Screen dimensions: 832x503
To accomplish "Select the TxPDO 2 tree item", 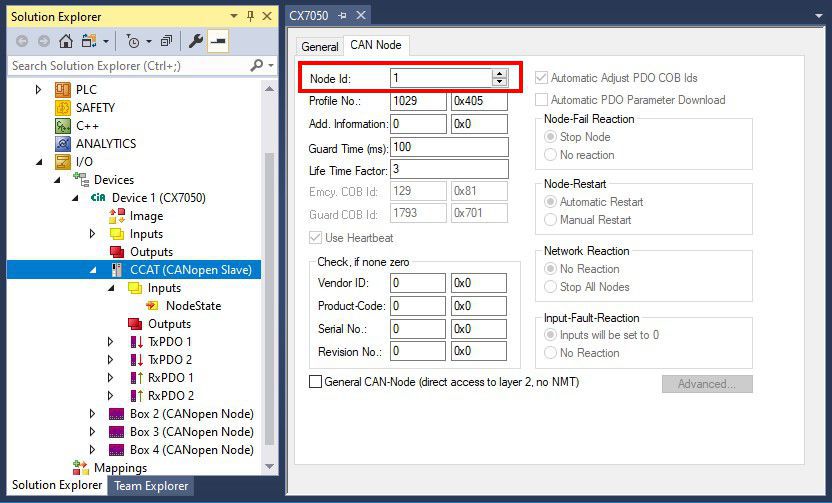I will point(170,360).
